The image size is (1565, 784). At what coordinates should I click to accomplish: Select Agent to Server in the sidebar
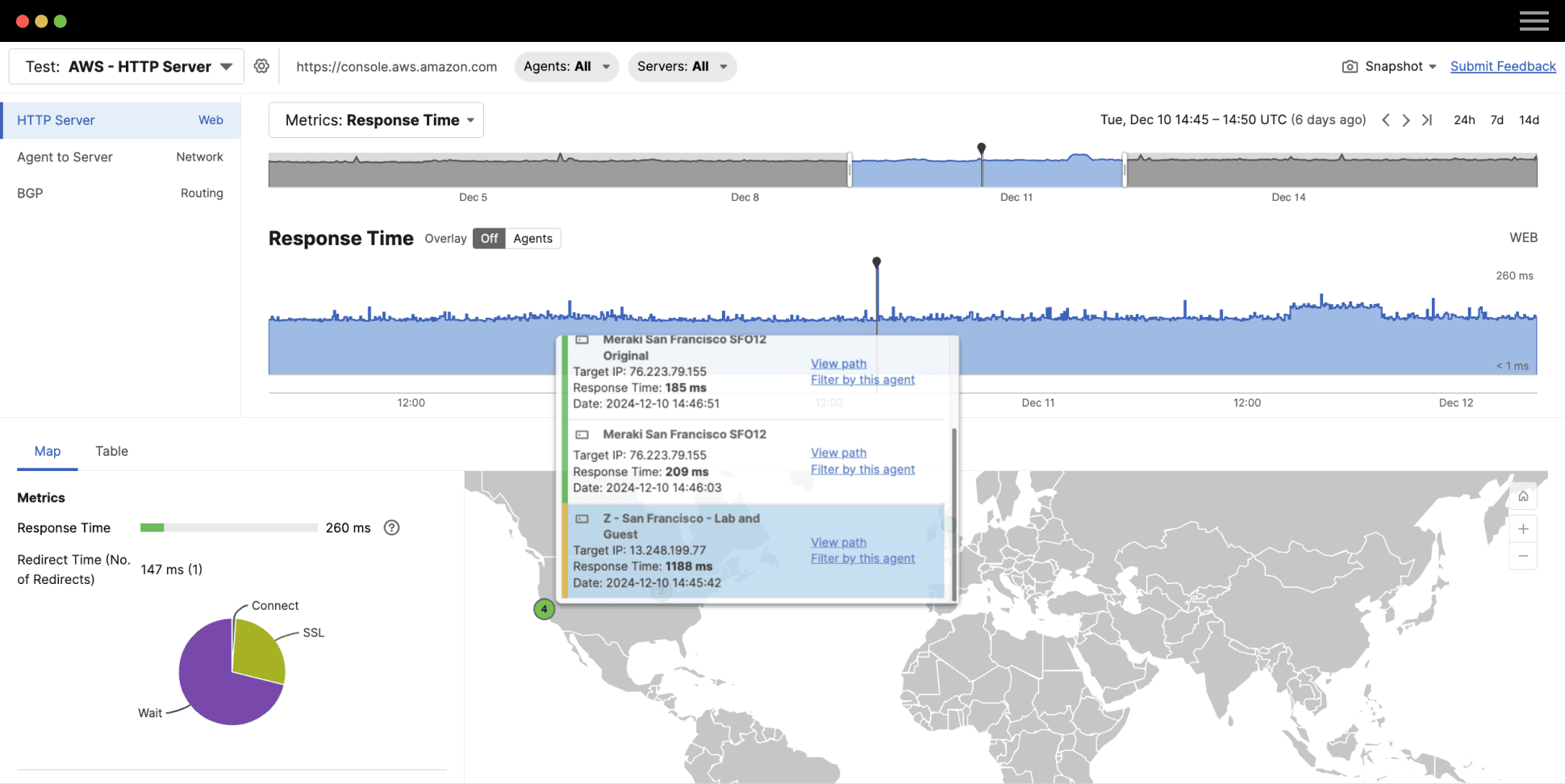[65, 156]
